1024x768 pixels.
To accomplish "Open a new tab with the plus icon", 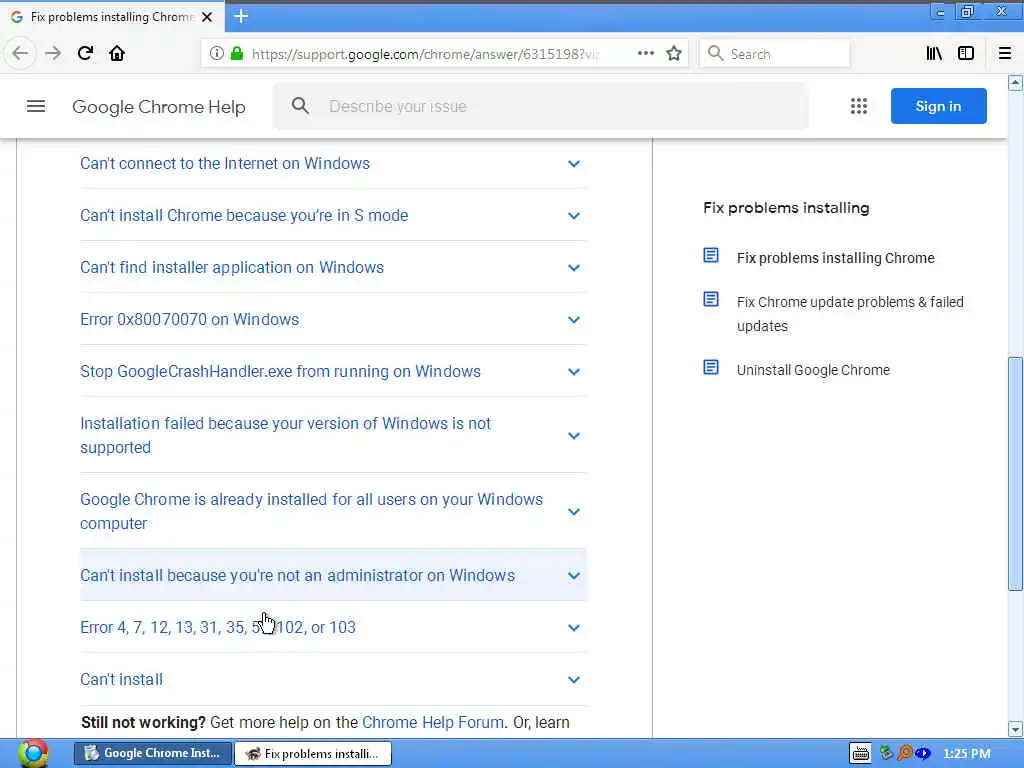I will (241, 16).
